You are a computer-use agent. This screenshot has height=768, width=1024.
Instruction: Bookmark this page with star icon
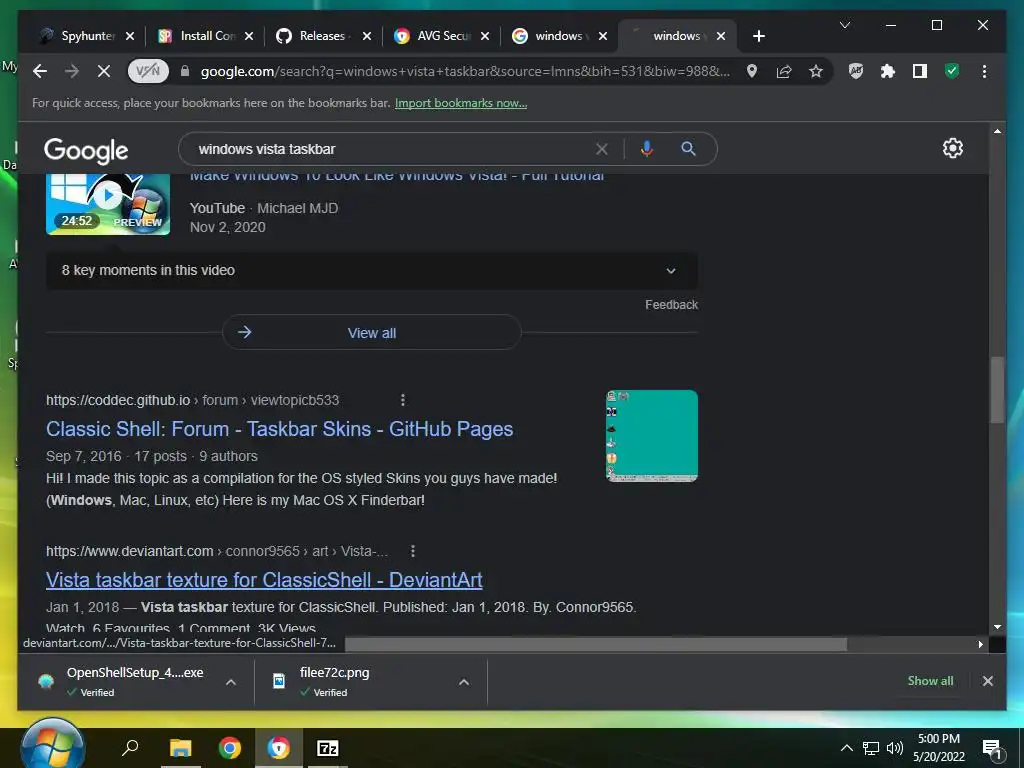click(x=816, y=71)
